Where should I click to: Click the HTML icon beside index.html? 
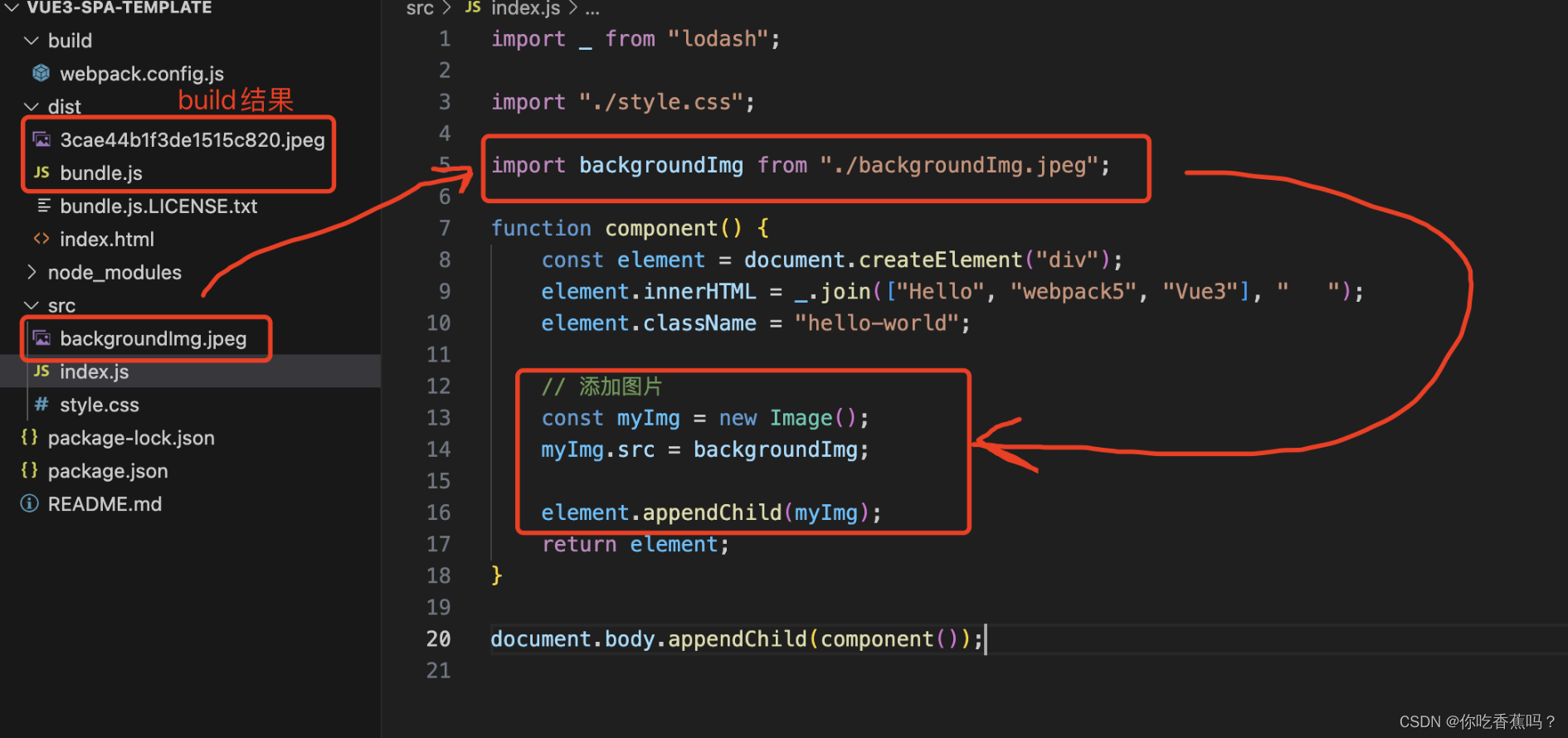[x=41, y=239]
